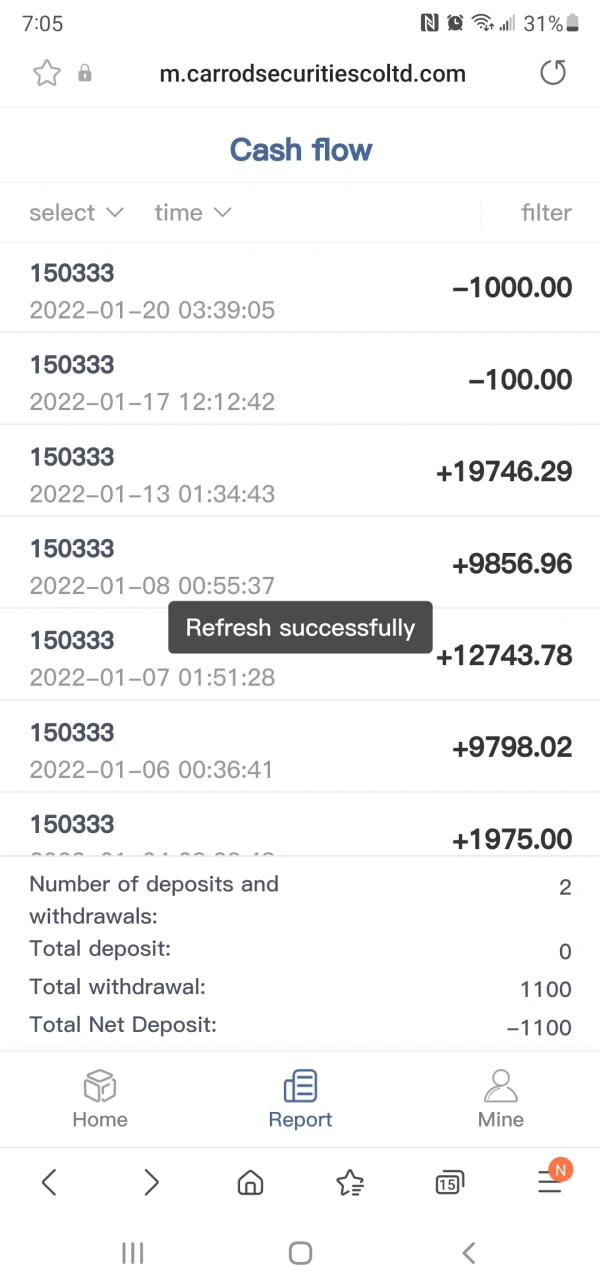Tap the bookmark star icon in address bar

coord(46,73)
